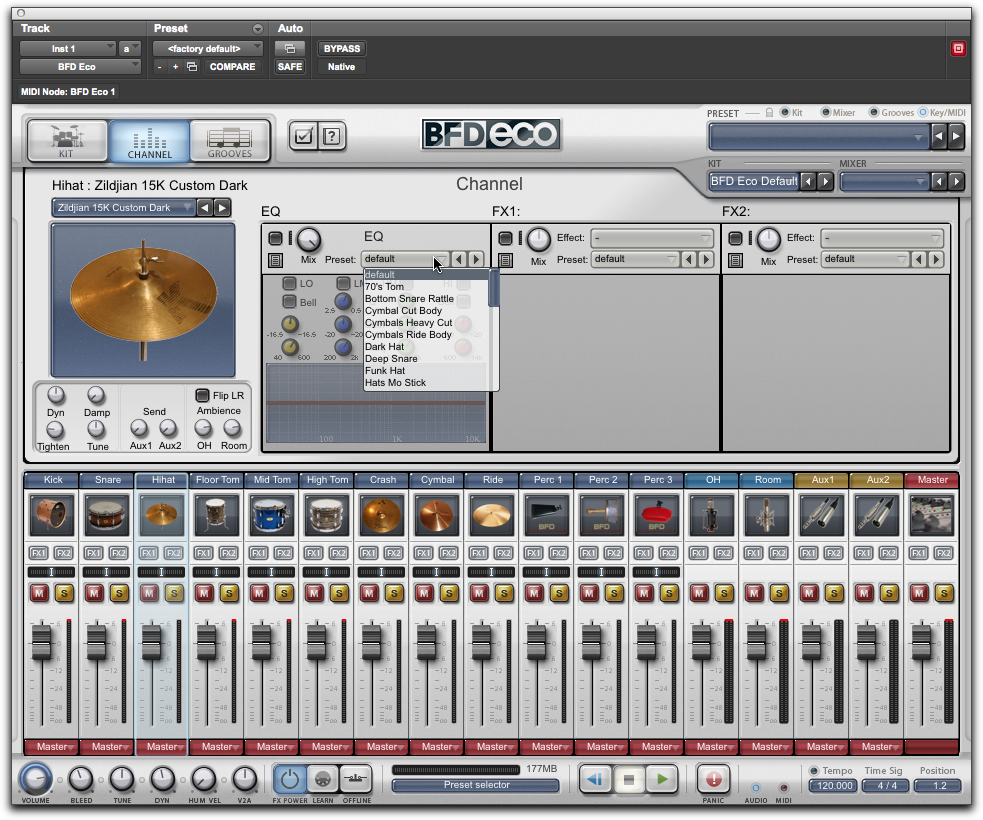Toggle the EQ power button

click(x=275, y=238)
